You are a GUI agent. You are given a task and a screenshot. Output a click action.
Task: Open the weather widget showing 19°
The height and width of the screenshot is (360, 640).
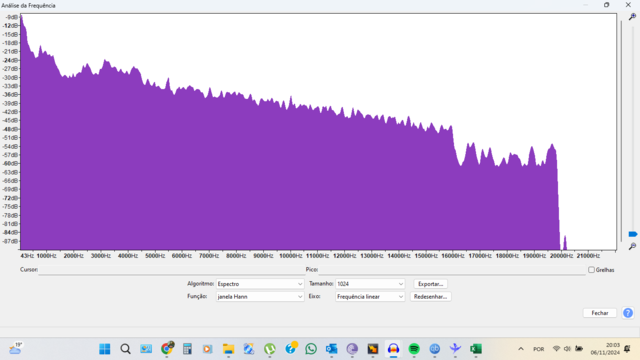(16, 349)
